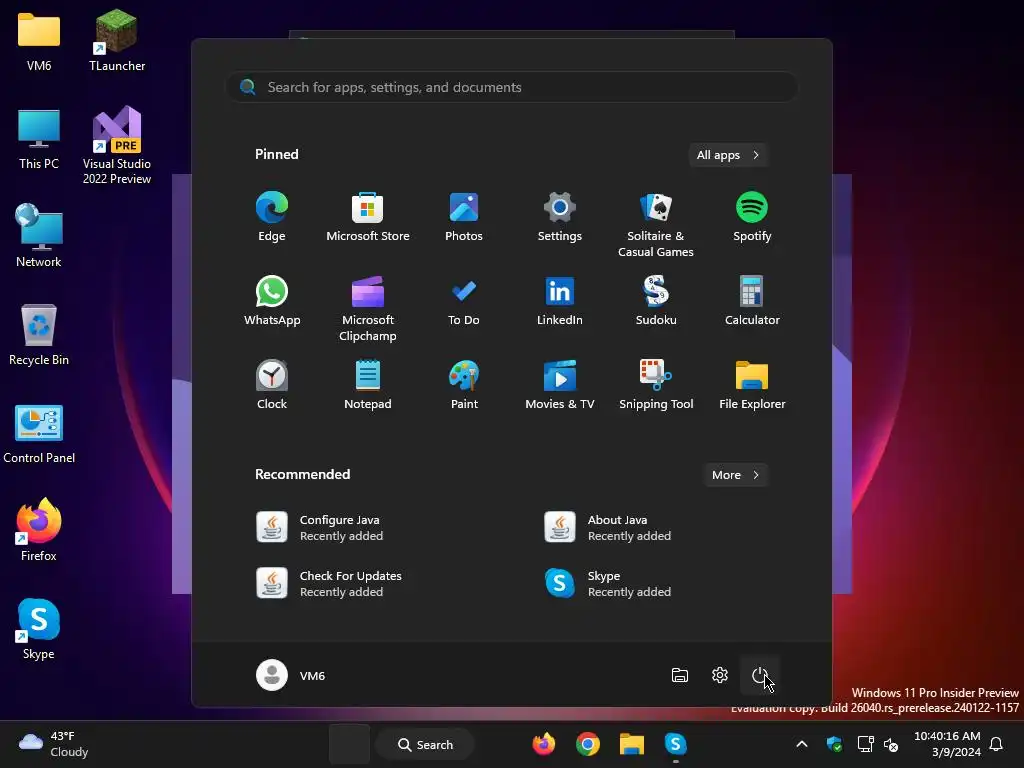This screenshot has height=768, width=1024.
Task: Click the muted volume tray icon
Action: click(891, 744)
